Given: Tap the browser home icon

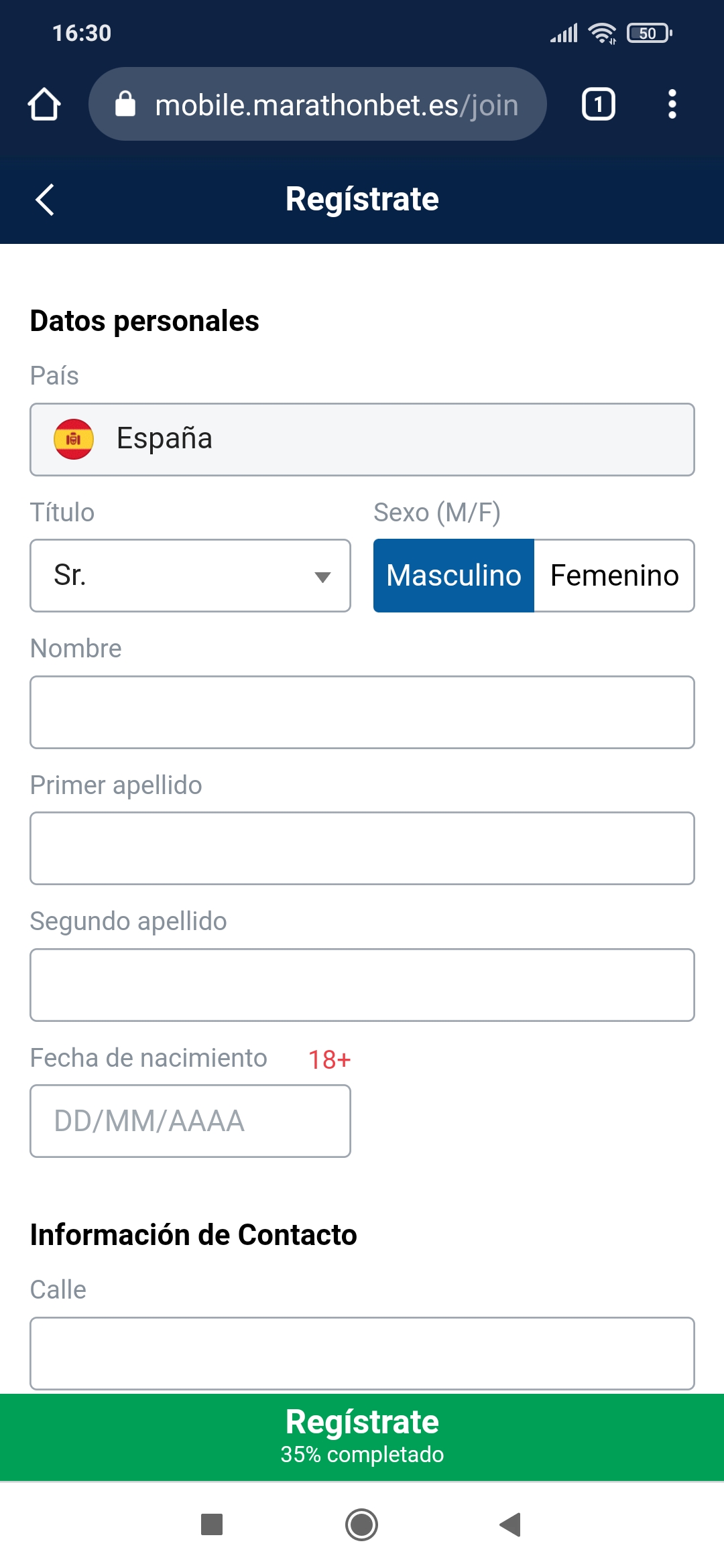Looking at the screenshot, I should tap(44, 105).
